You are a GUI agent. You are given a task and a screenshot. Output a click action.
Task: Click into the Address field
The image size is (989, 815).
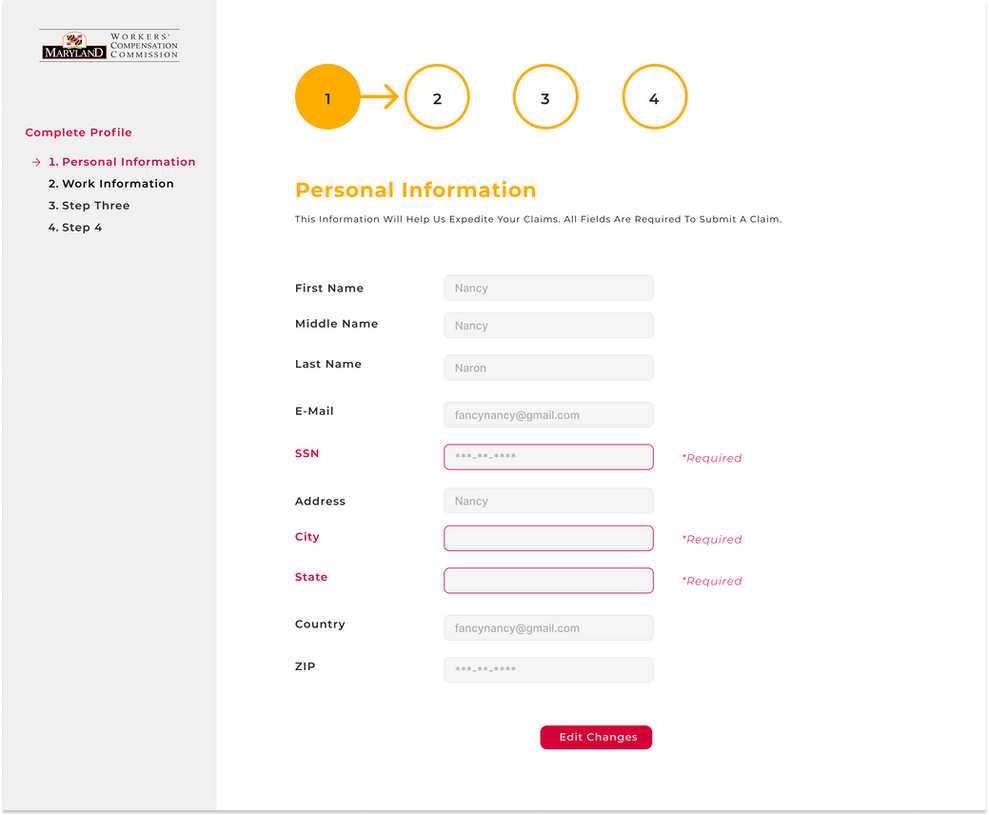coord(548,501)
